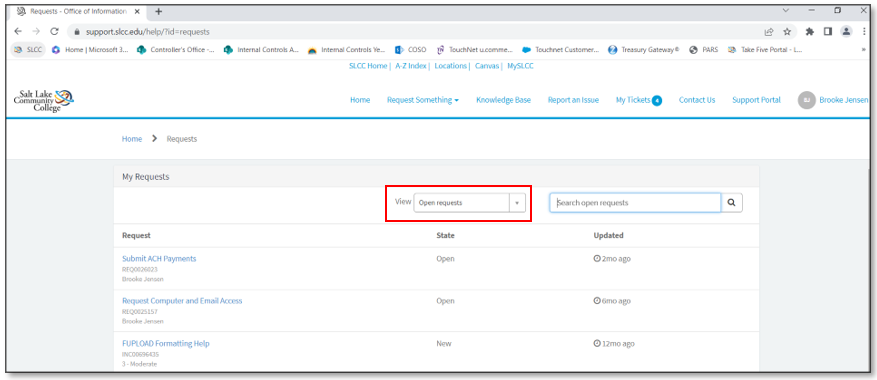Open the View Open requests dropdown
Image resolution: width=877 pixels, height=380 pixels.
tap(470, 203)
